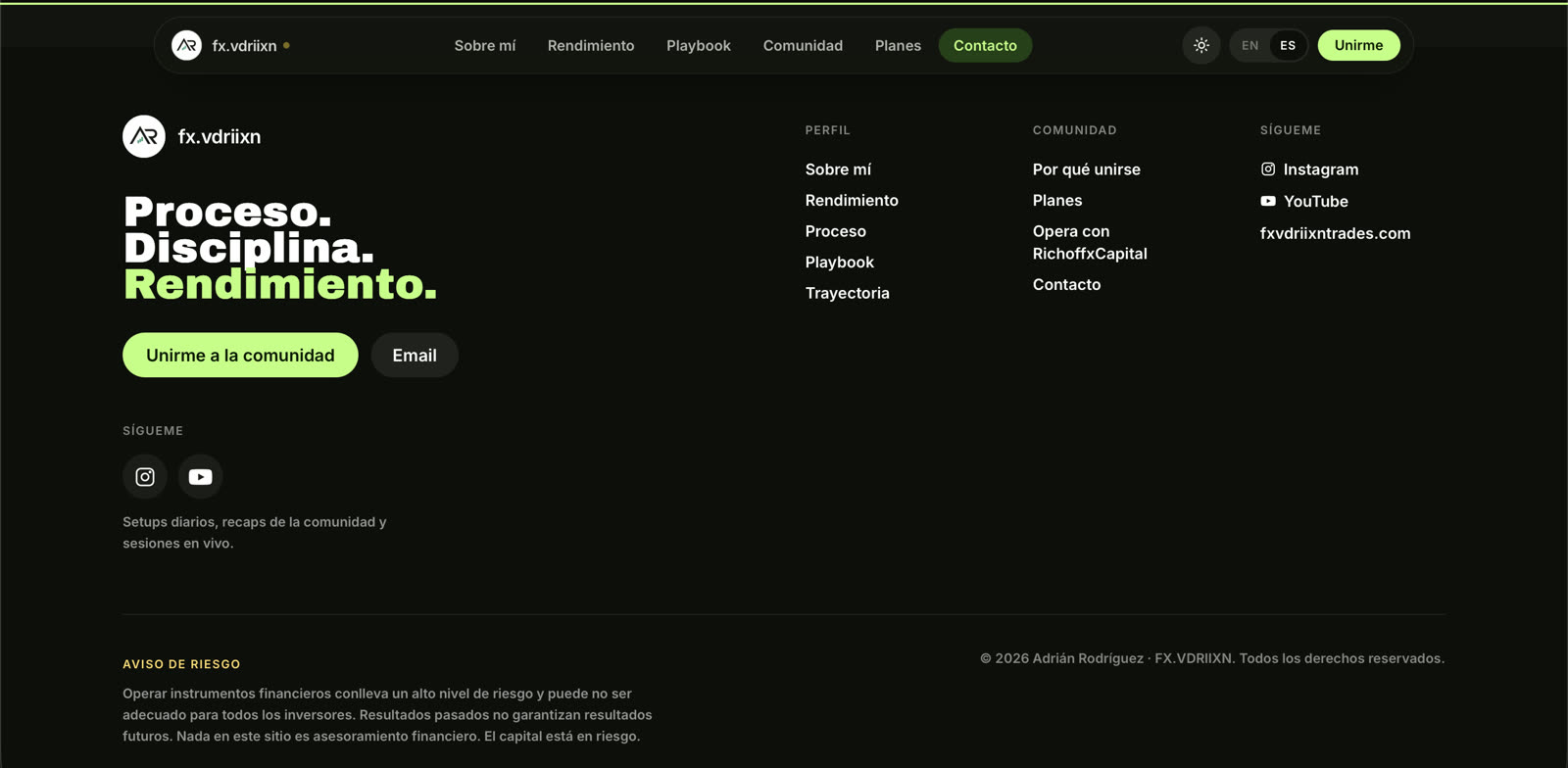Click Setups diarios description text
The height and width of the screenshot is (768, 1568).
pos(255,533)
